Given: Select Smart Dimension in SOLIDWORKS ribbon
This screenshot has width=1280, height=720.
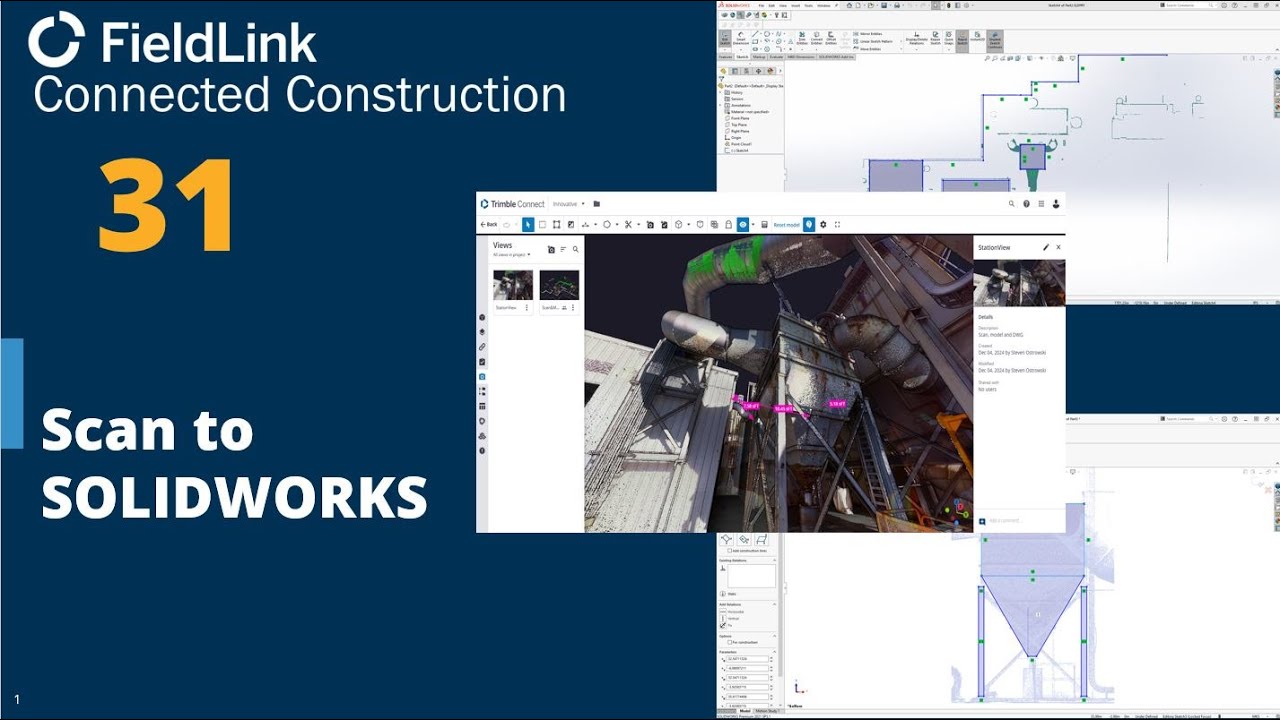Looking at the screenshot, I should [x=740, y=38].
